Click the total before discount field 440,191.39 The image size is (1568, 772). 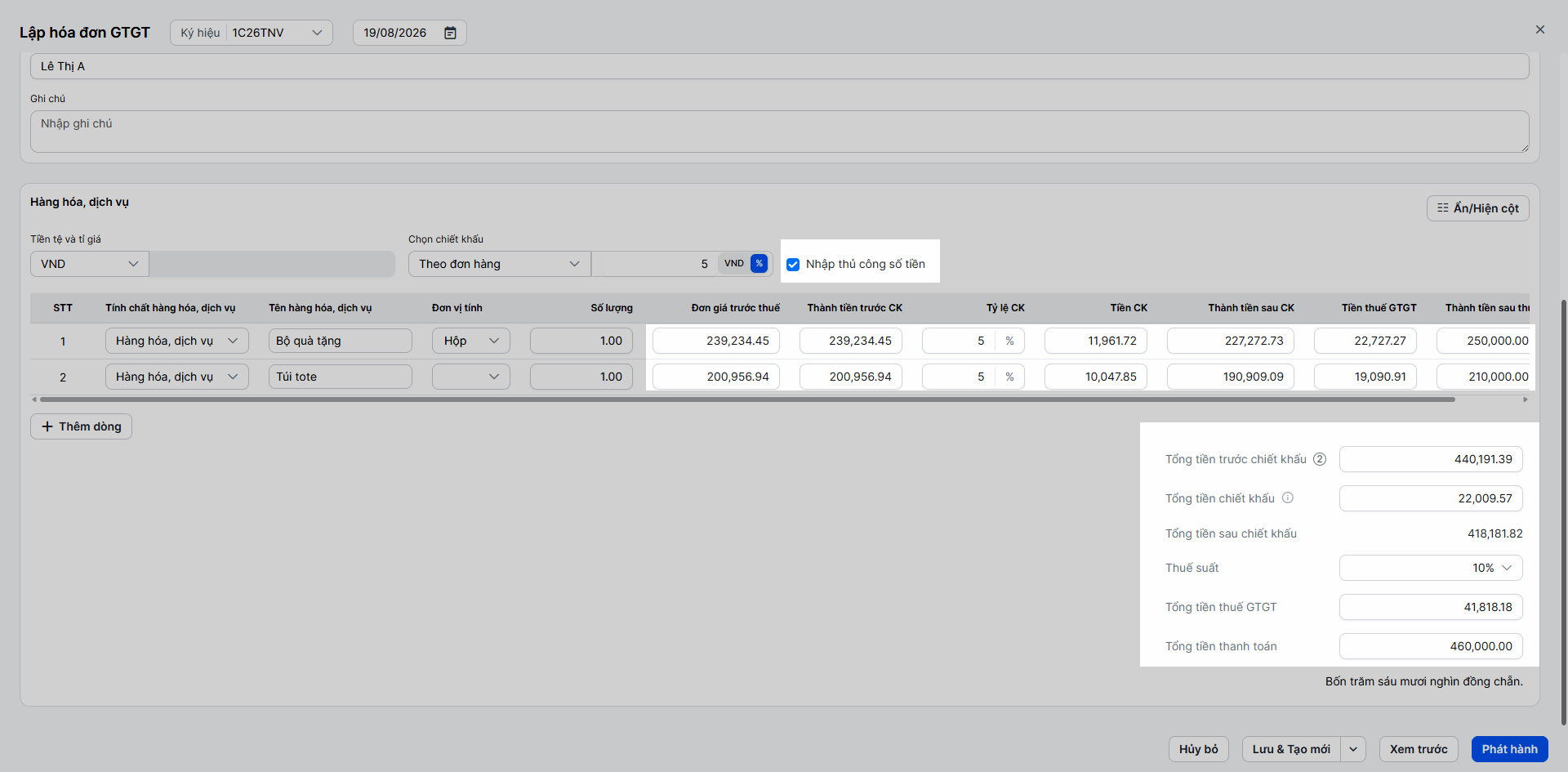[x=1431, y=459]
